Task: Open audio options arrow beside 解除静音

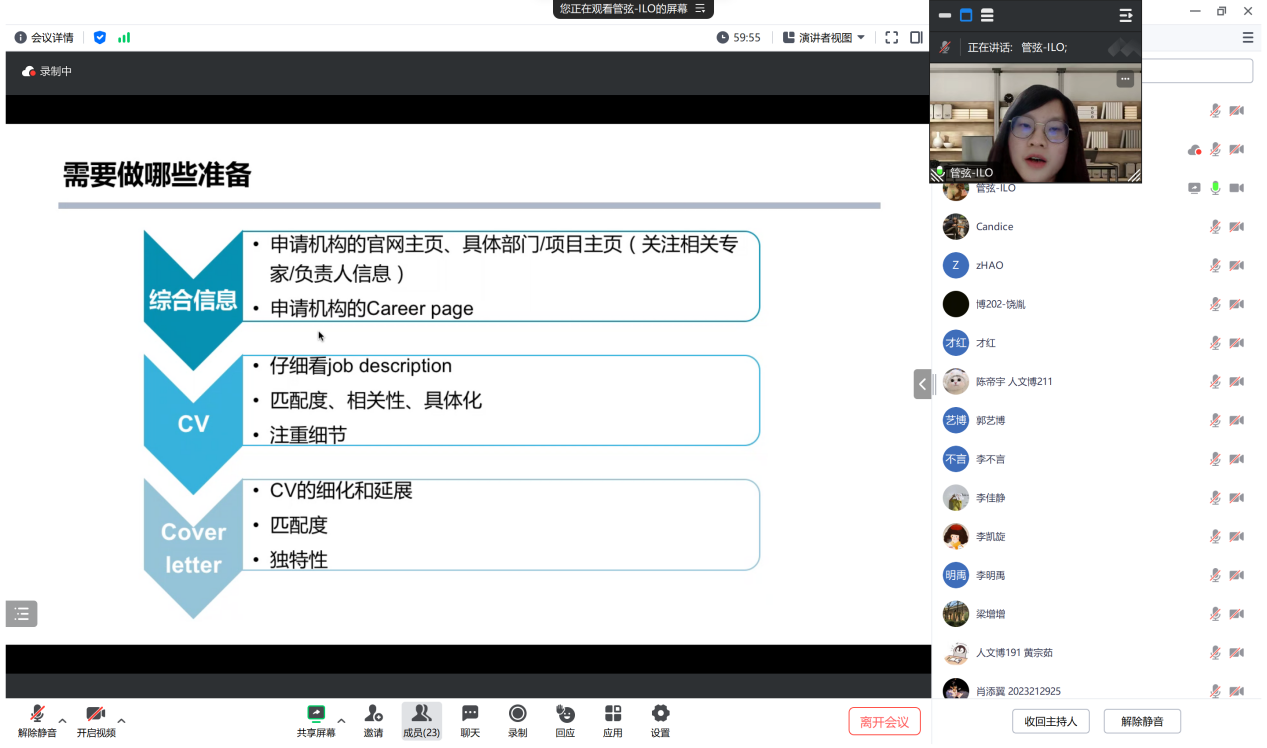Action: pyautogui.click(x=63, y=720)
